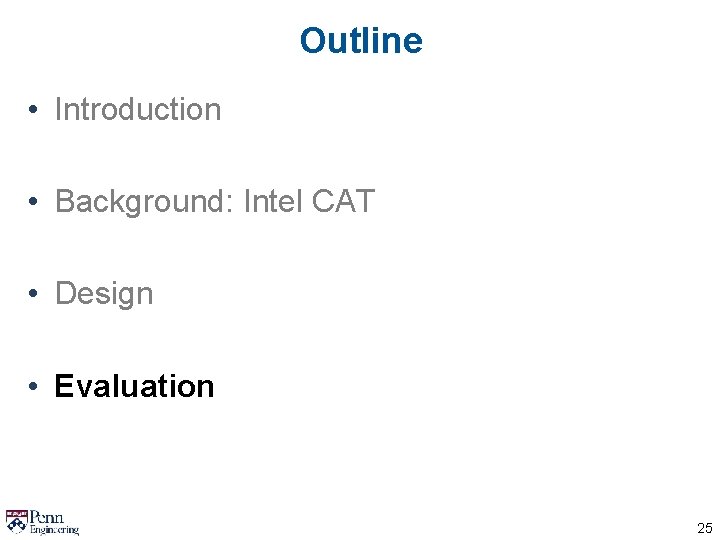Click the word CAT
Screen dimensions: 720x540
342,201
